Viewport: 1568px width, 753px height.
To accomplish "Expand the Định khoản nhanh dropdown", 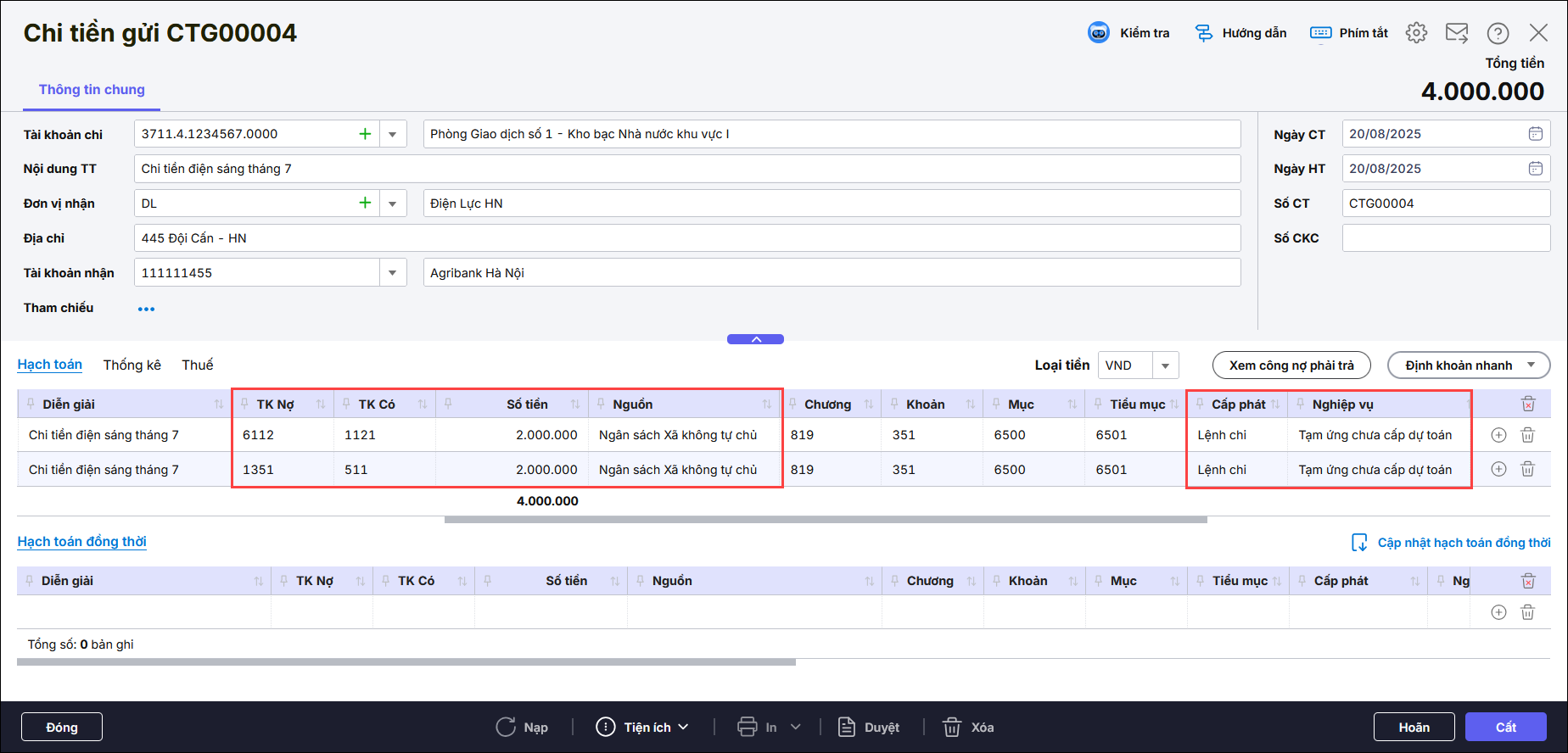I will 1531,365.
